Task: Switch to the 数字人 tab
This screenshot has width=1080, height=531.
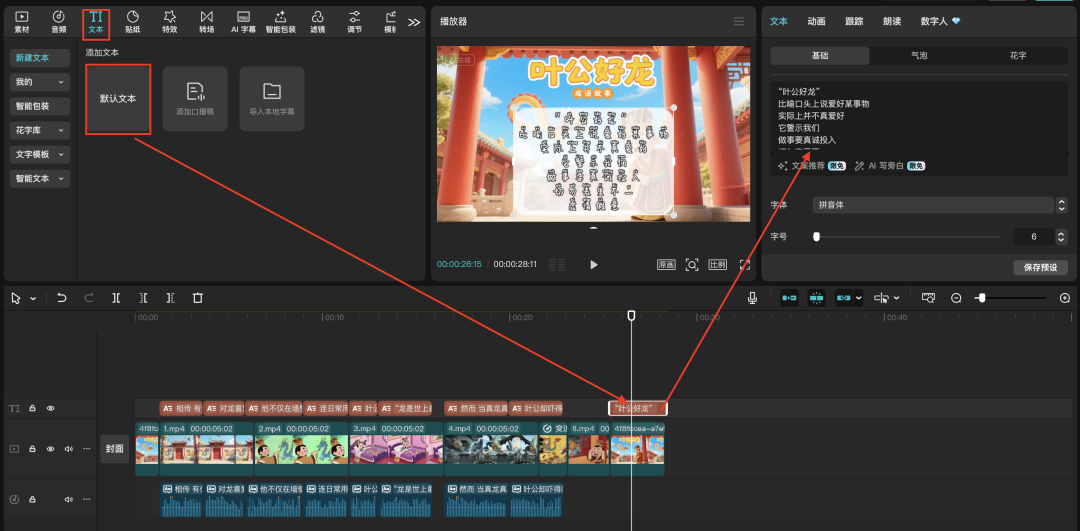Action: 940,21
